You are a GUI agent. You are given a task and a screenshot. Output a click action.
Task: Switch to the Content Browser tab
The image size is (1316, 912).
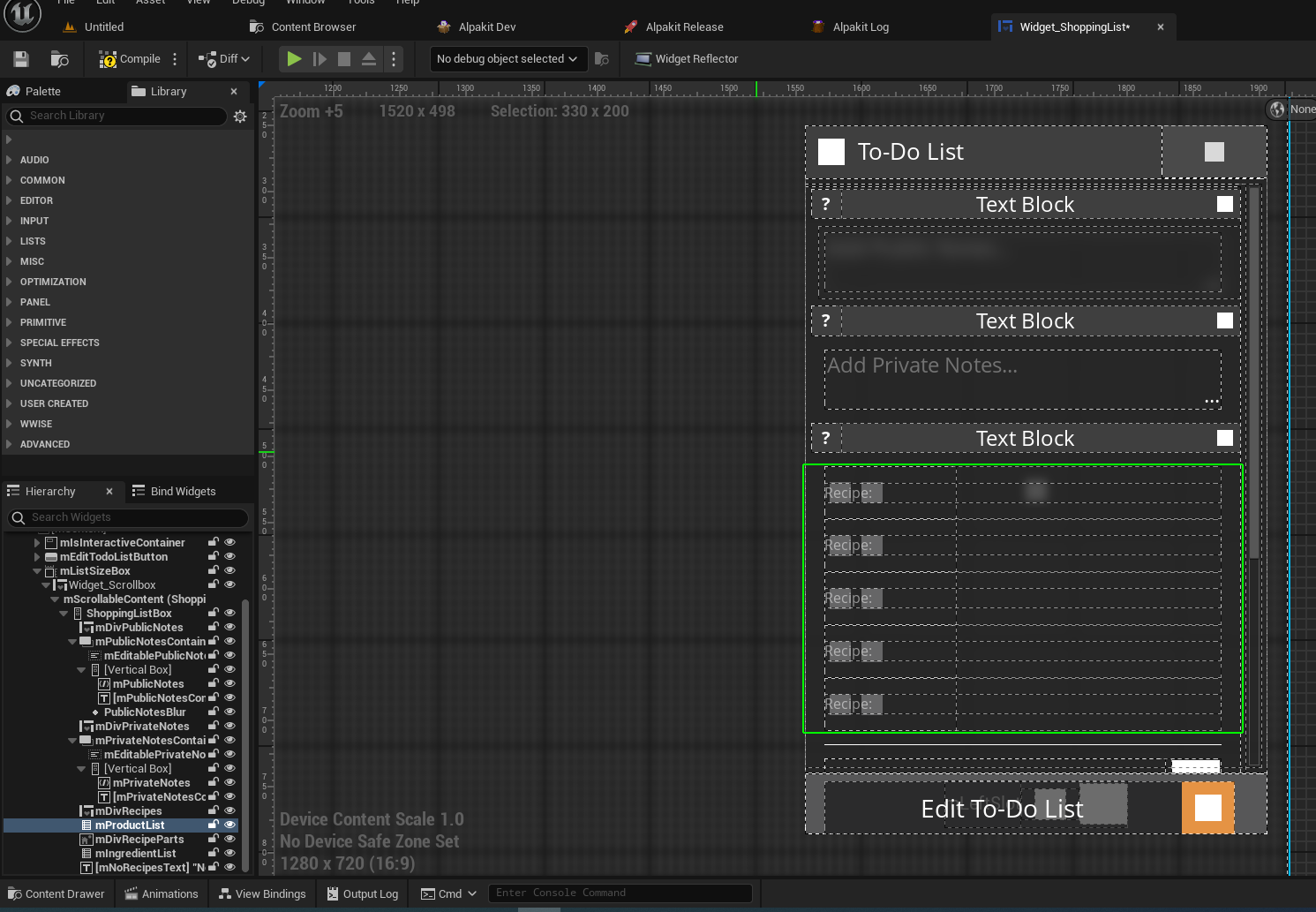click(303, 27)
